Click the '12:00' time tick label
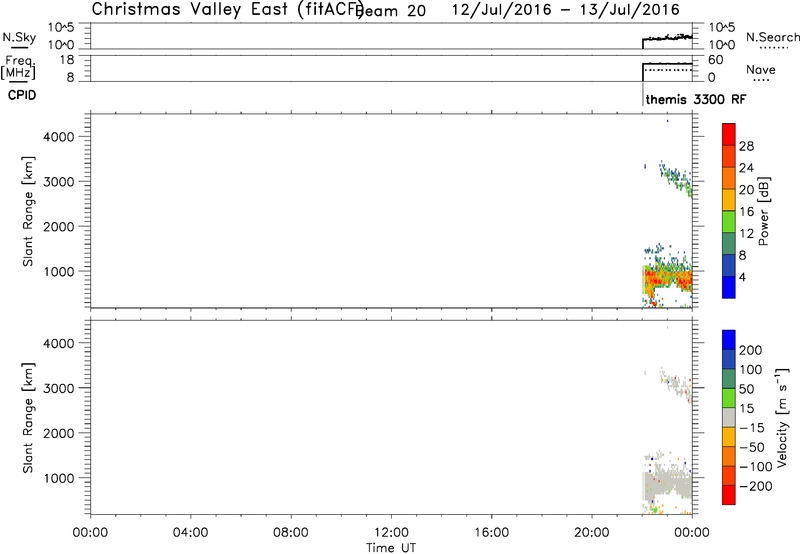The width and height of the screenshot is (800, 554). pyautogui.click(x=391, y=533)
